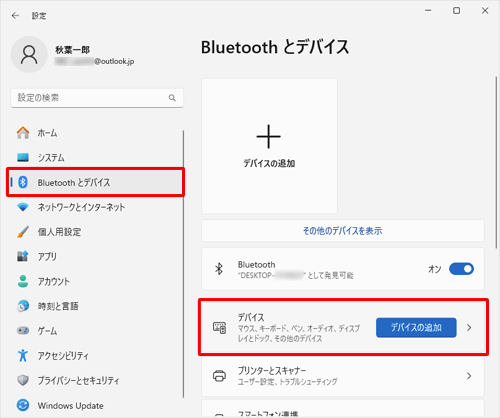Click the main content vertical scrollbar
Image resolution: width=500 pixels, height=418 pixels.
click(x=496, y=162)
